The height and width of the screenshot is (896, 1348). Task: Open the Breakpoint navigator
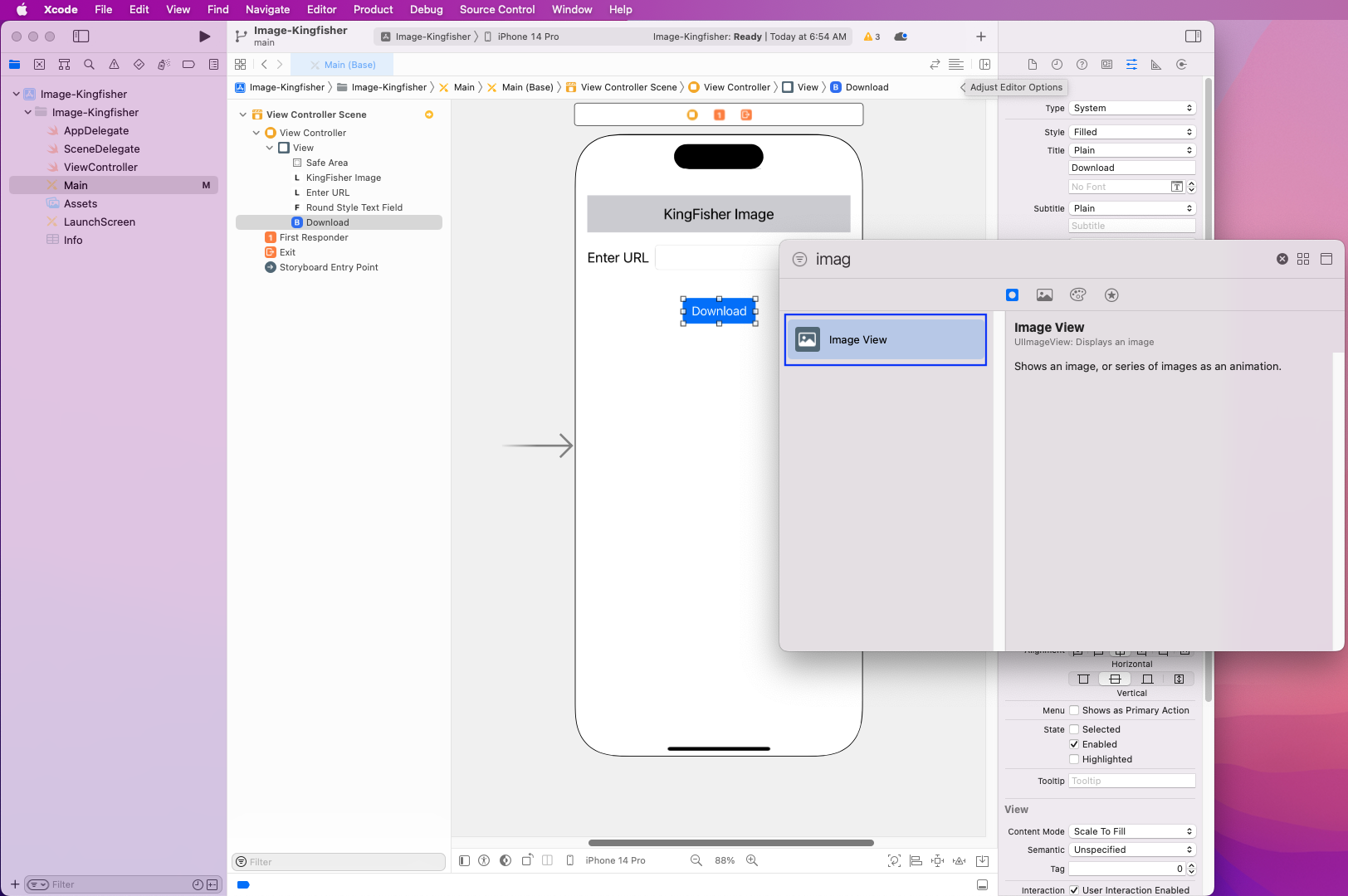click(188, 65)
